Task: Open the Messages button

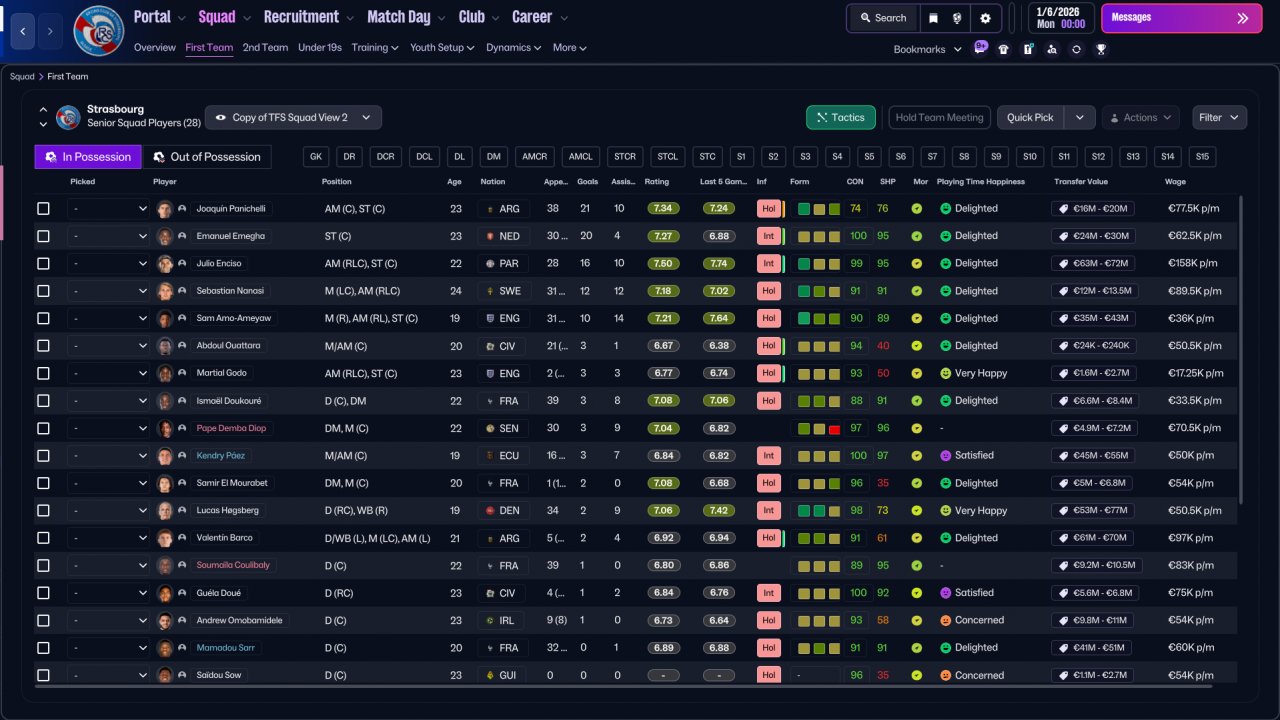Action: [1181, 18]
